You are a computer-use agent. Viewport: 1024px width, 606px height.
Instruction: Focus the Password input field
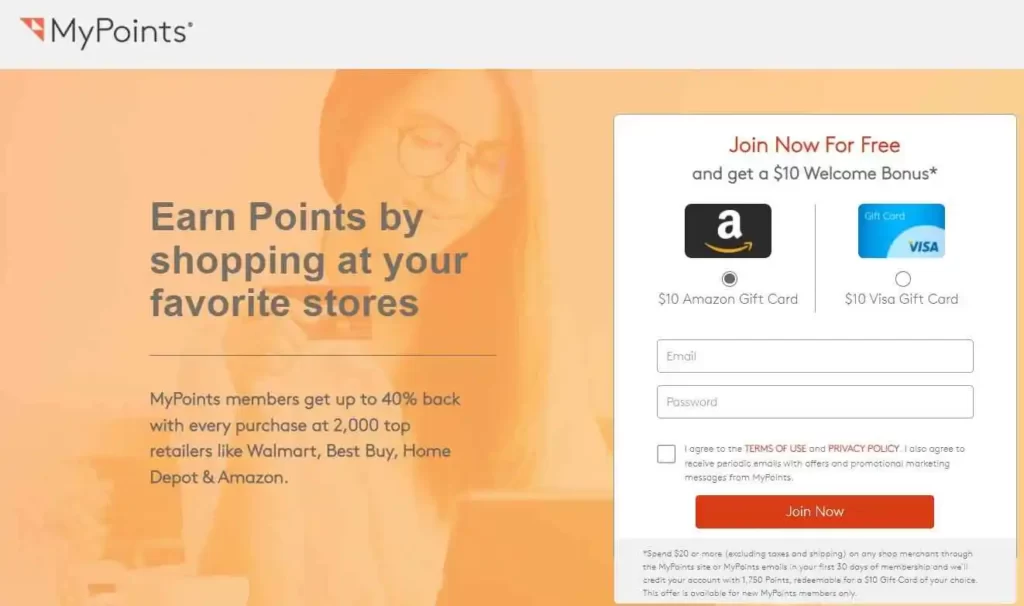pos(815,402)
